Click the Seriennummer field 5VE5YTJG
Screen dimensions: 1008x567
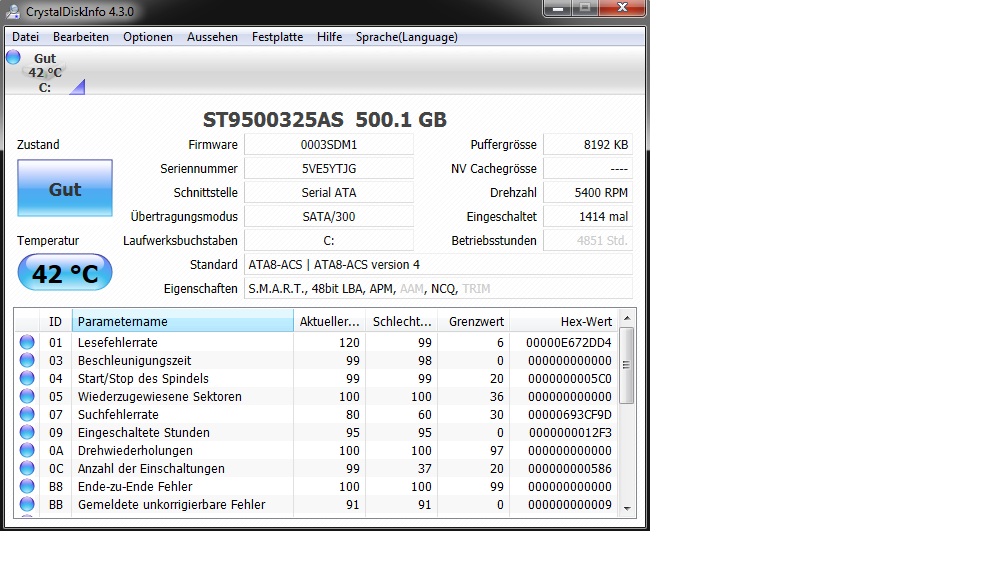click(329, 168)
